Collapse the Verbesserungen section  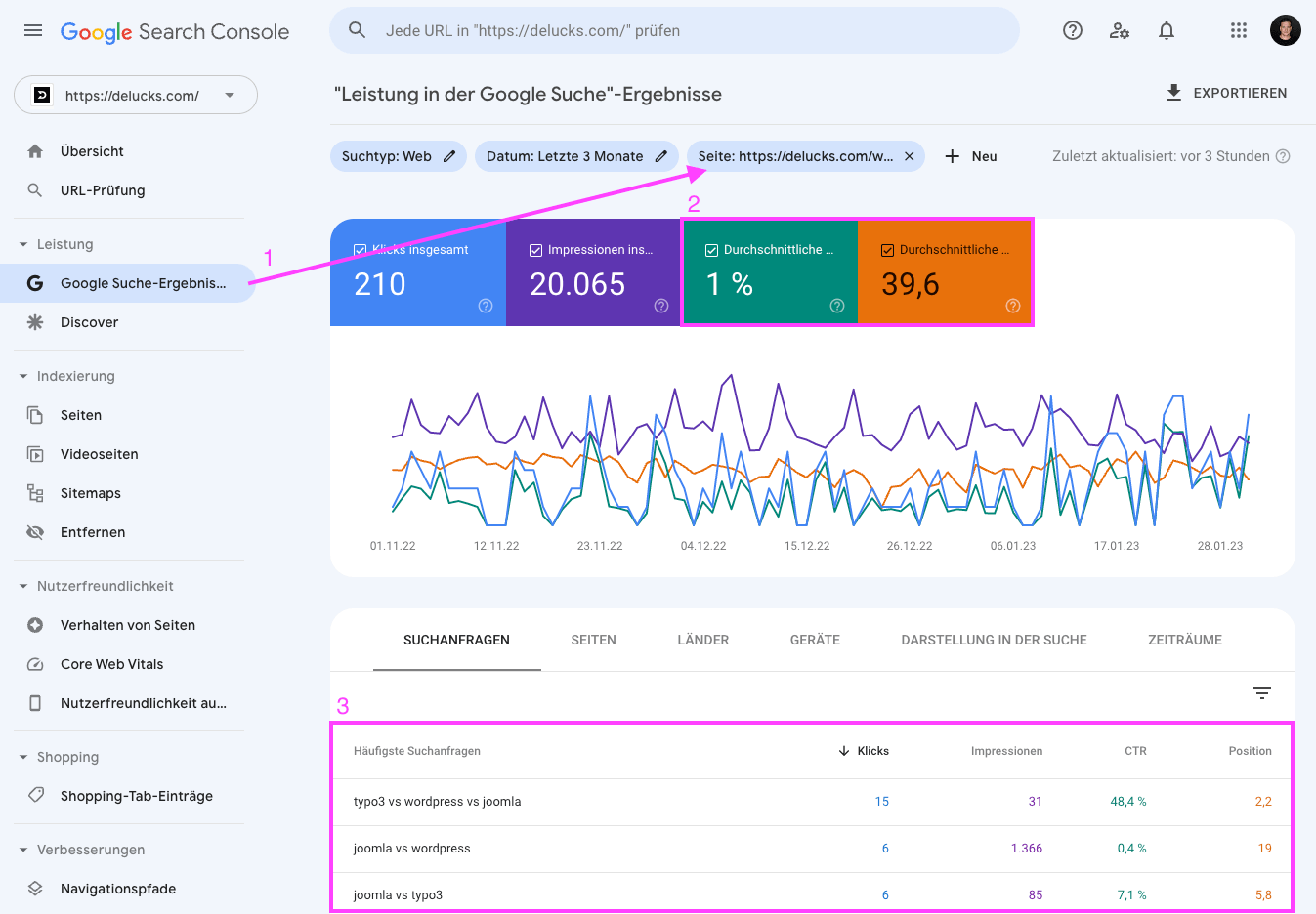[x=23, y=850]
